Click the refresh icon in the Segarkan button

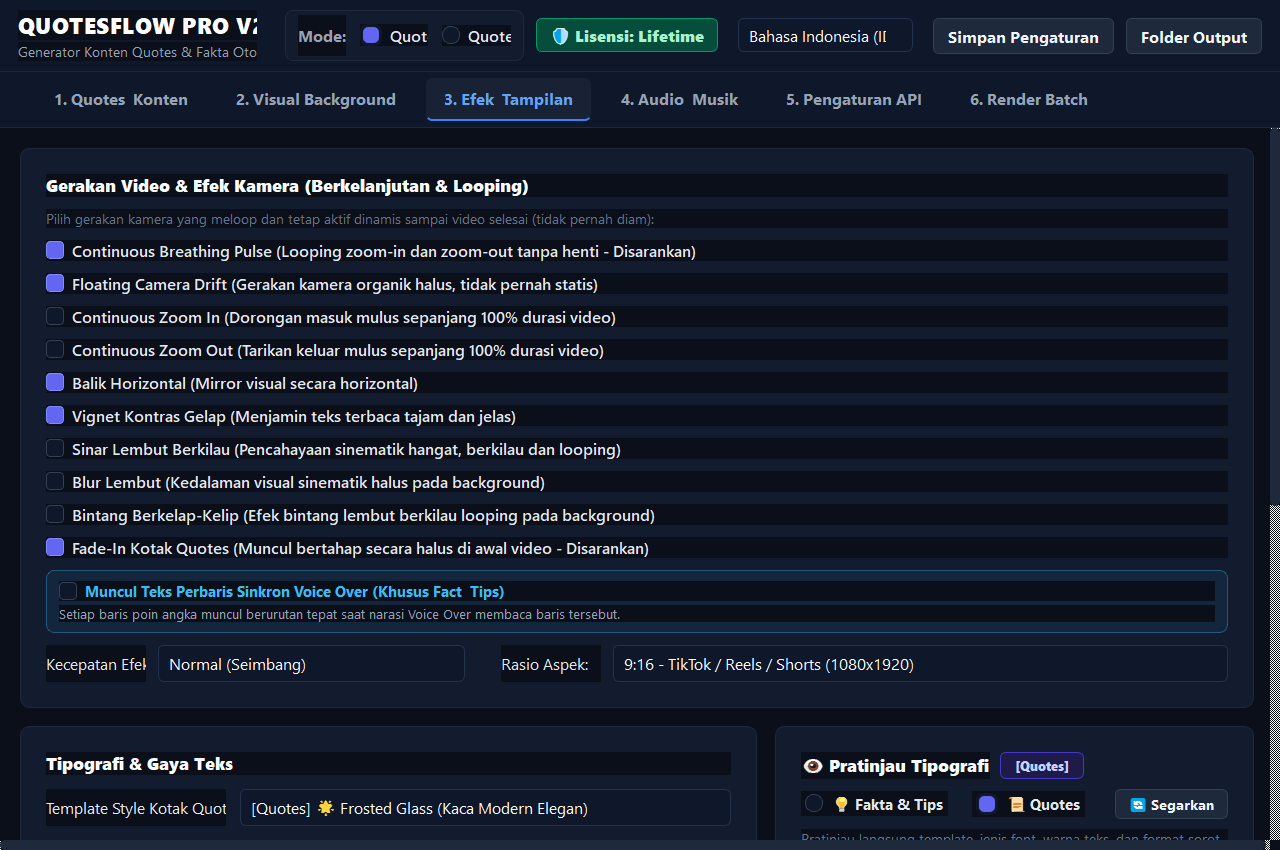tap(1138, 805)
